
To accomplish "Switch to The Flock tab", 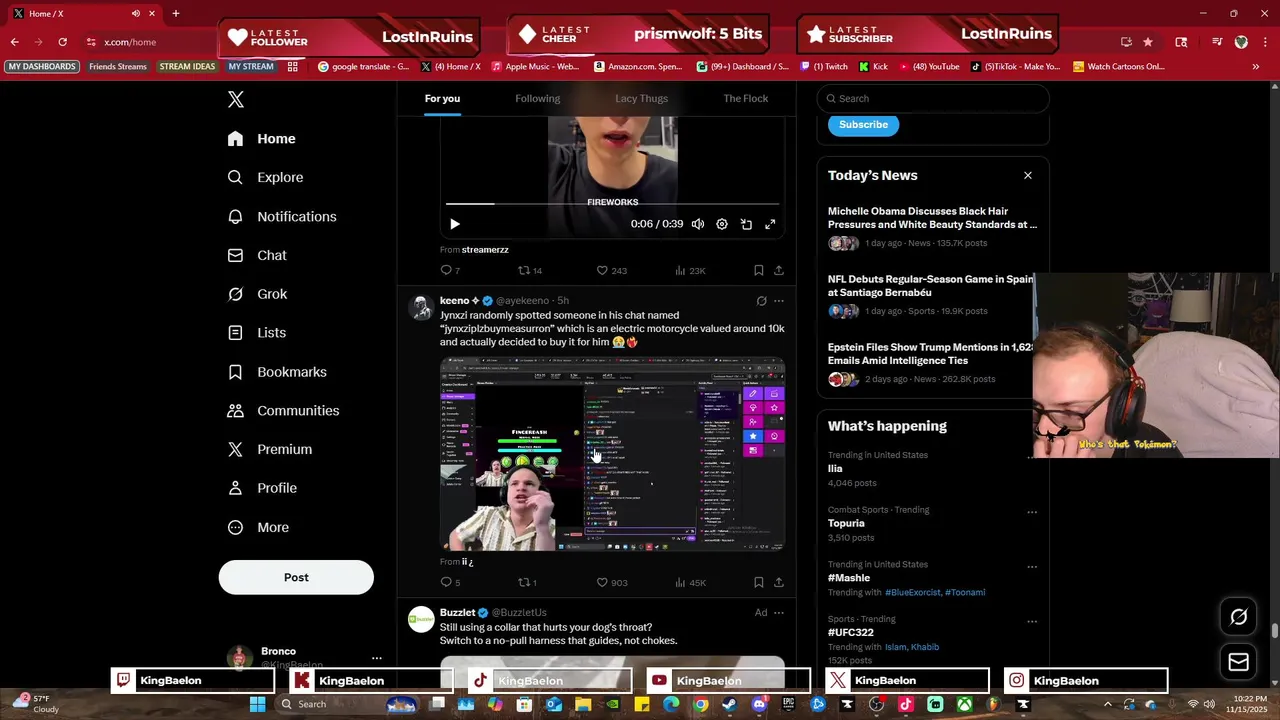I will [746, 98].
